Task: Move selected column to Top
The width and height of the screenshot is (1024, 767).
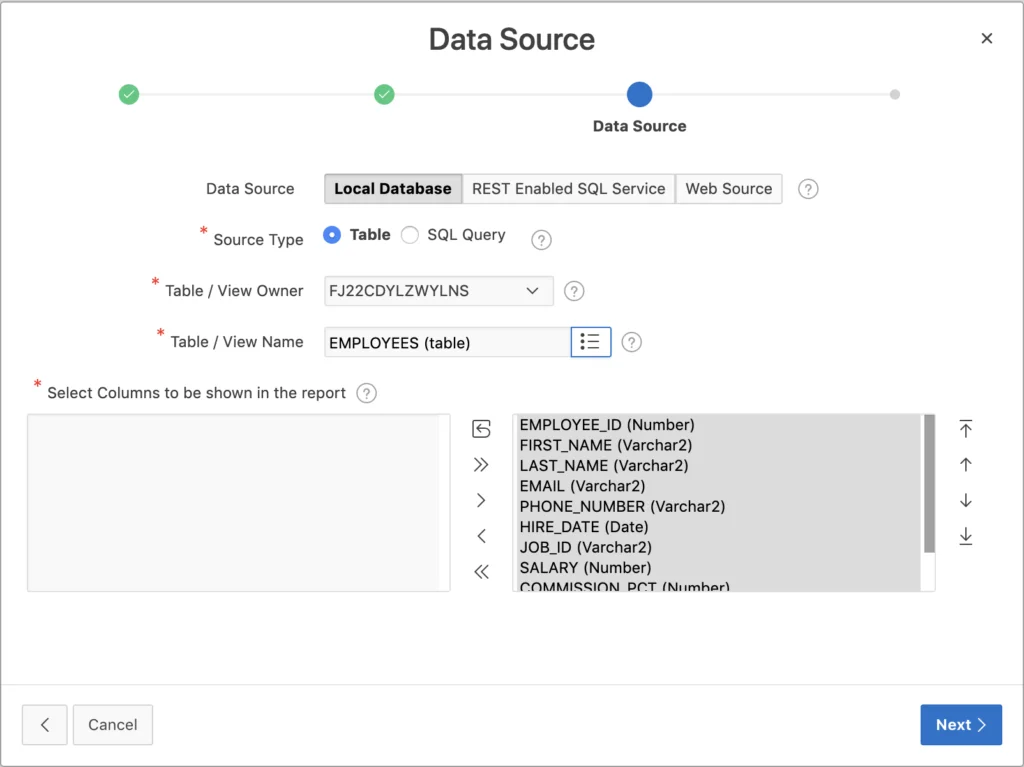Action: [965, 429]
